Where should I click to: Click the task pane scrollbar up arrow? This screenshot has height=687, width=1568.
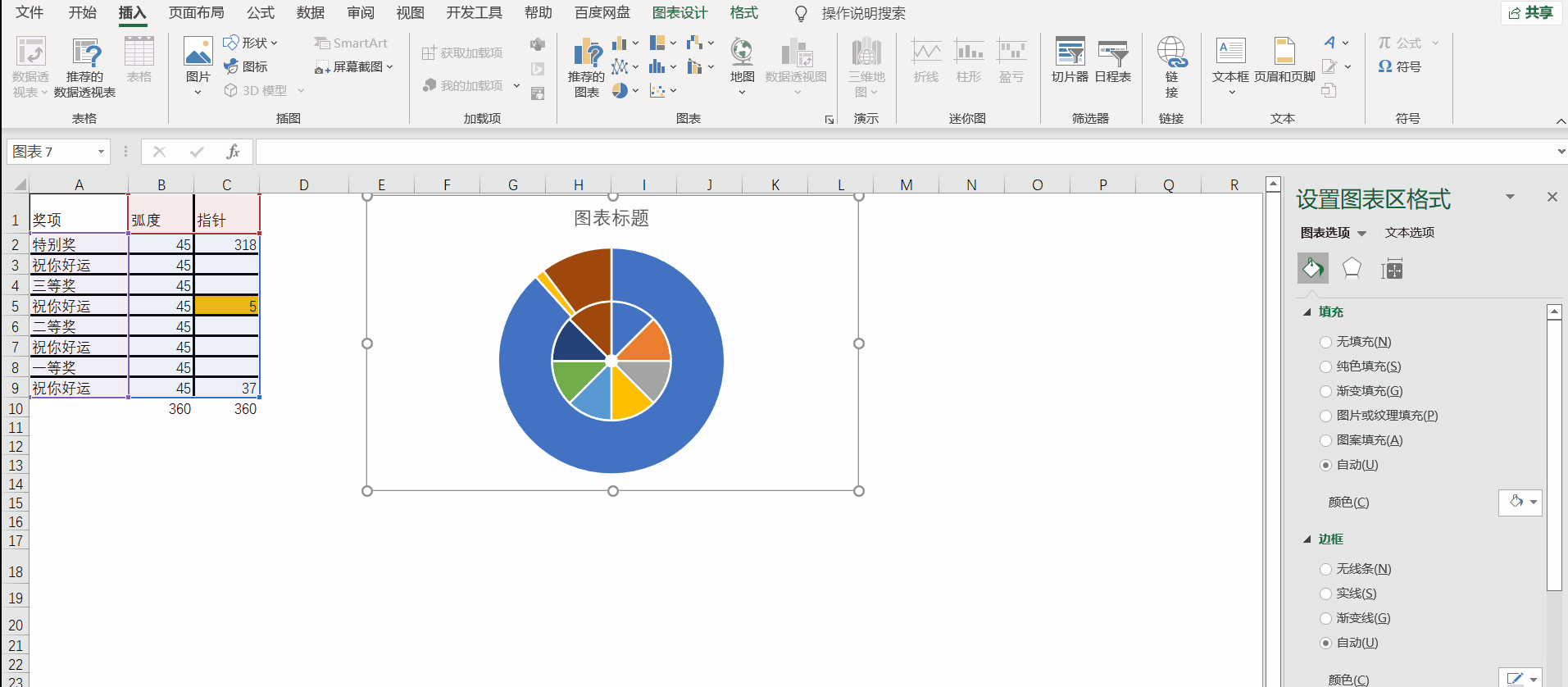point(1554,312)
